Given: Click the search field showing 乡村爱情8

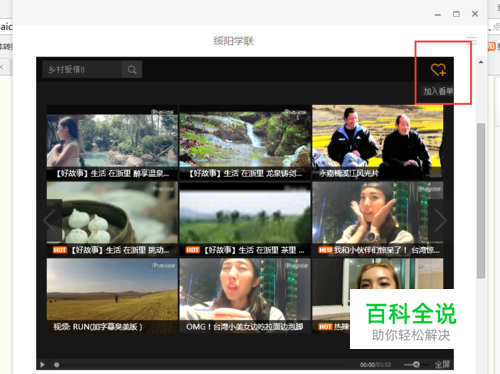Looking at the screenshot, I should point(82,70).
